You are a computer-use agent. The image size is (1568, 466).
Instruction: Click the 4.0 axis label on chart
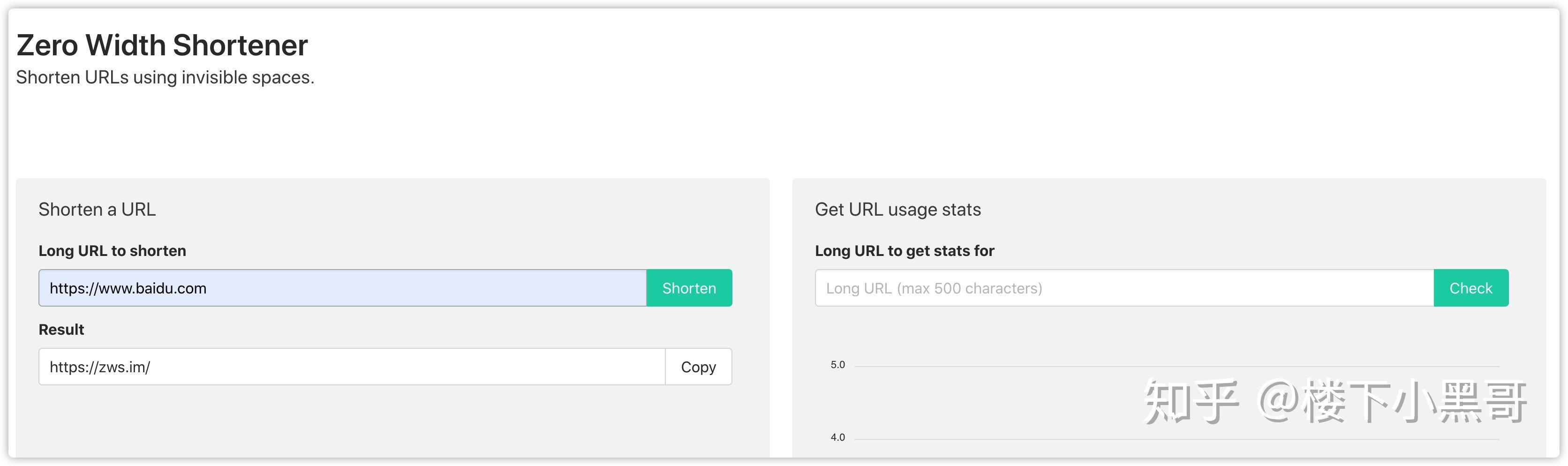pos(837,437)
